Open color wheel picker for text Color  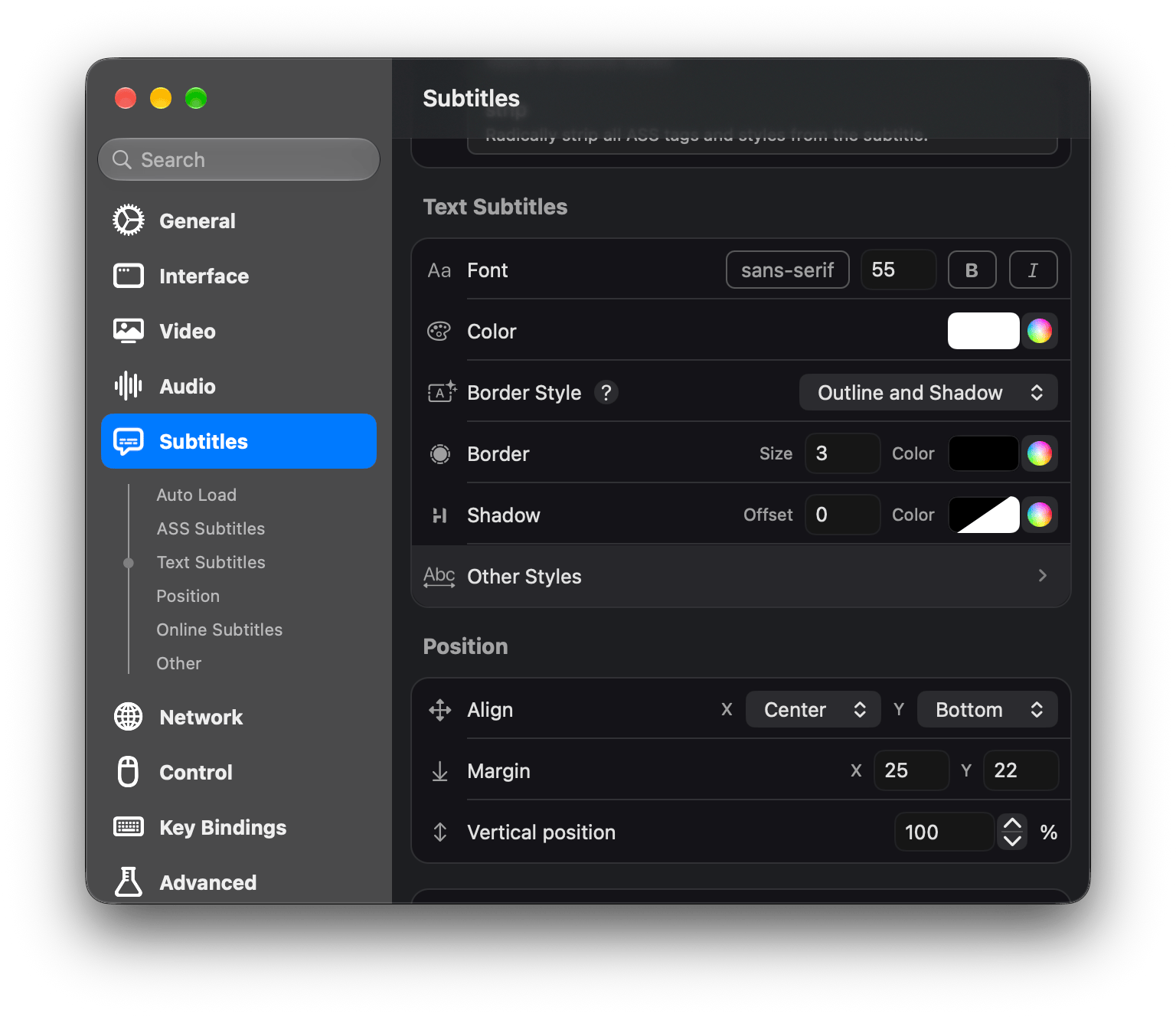(x=1040, y=331)
